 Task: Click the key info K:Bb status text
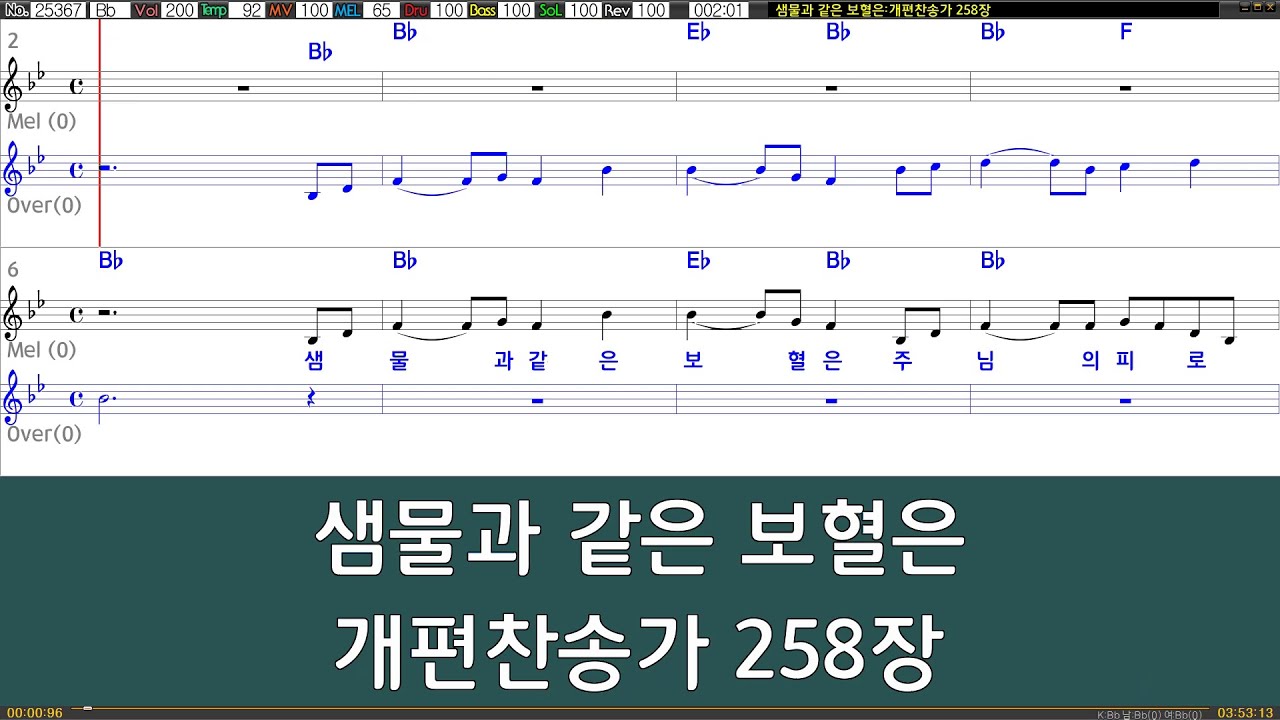tap(1149, 715)
